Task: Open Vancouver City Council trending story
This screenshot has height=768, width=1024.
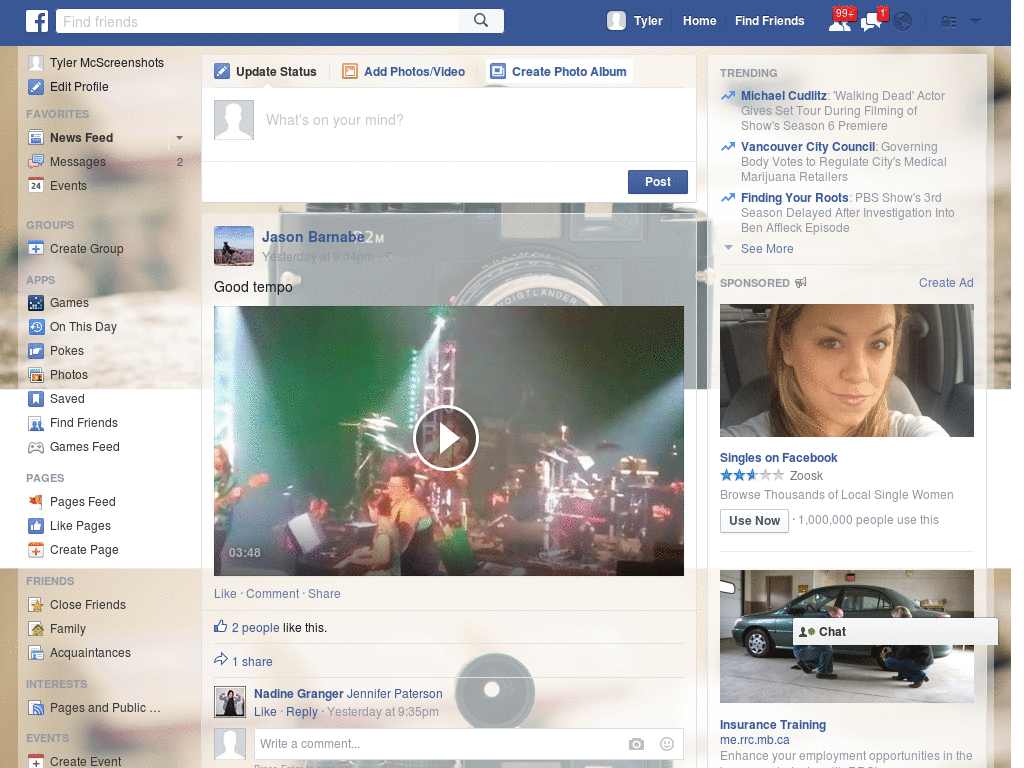Action: [x=808, y=147]
